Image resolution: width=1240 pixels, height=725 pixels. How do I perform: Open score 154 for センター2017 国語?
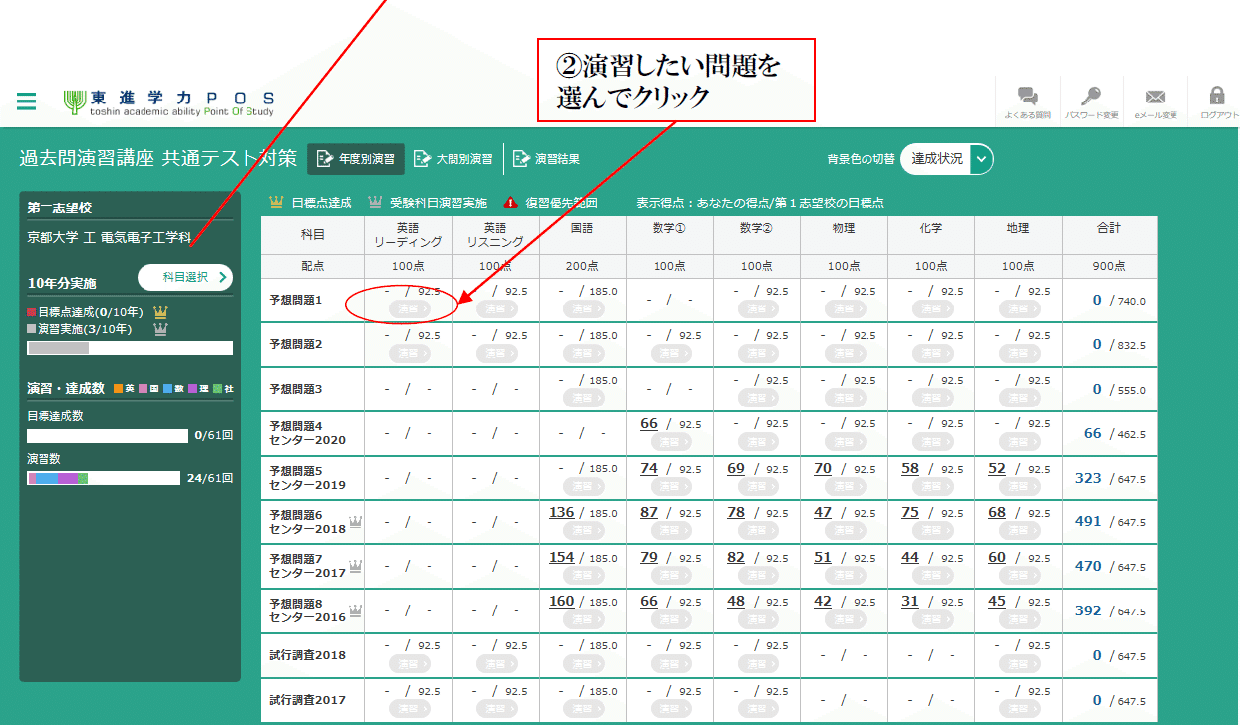point(562,557)
